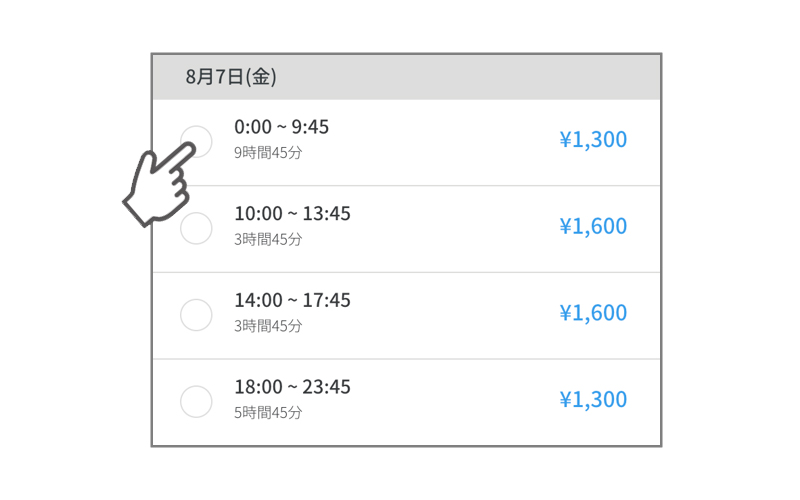Select the 14:00 ~ 17:45 radio button
This screenshot has width=800, height=500.
[x=196, y=315]
